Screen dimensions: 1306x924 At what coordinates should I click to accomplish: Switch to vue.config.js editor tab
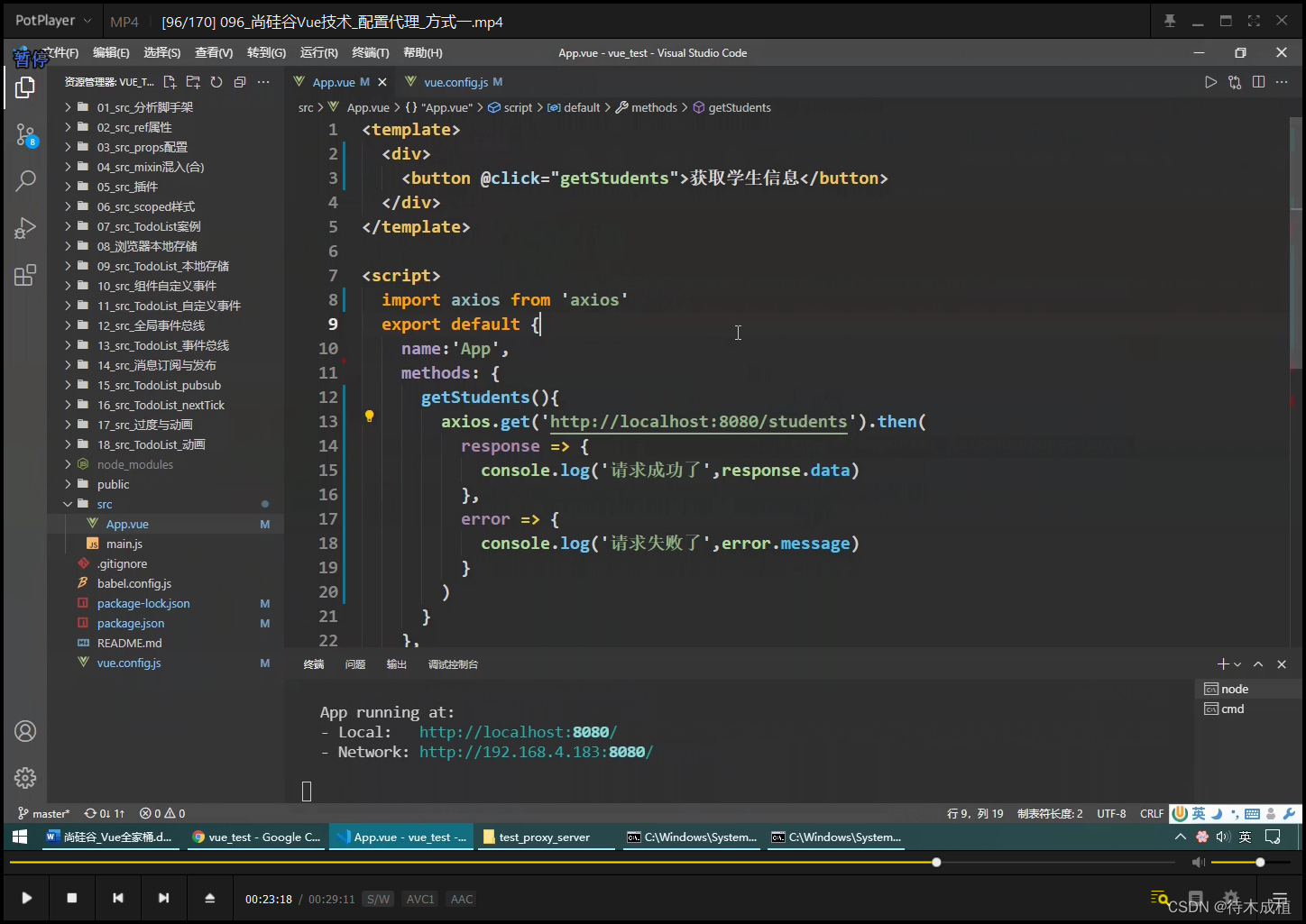pos(455,82)
